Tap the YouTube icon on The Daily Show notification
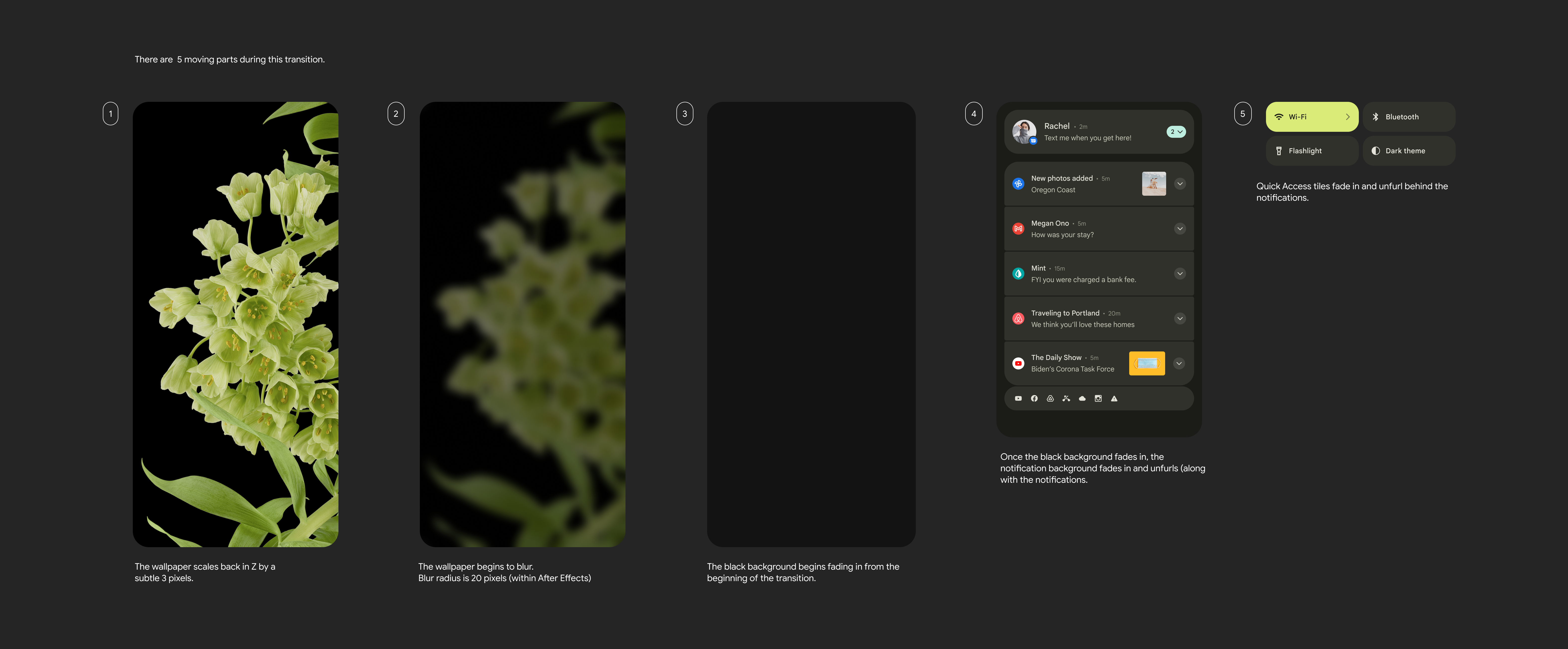This screenshot has height=649, width=1568. [1018, 363]
